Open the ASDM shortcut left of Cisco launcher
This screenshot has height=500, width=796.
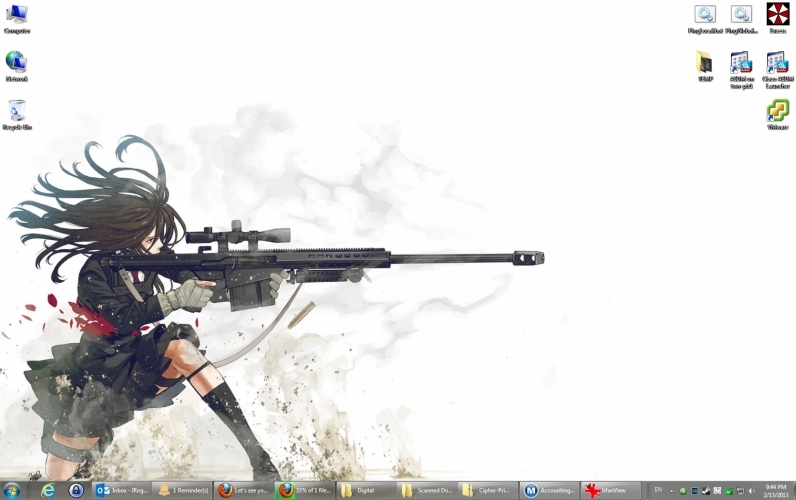coord(741,70)
